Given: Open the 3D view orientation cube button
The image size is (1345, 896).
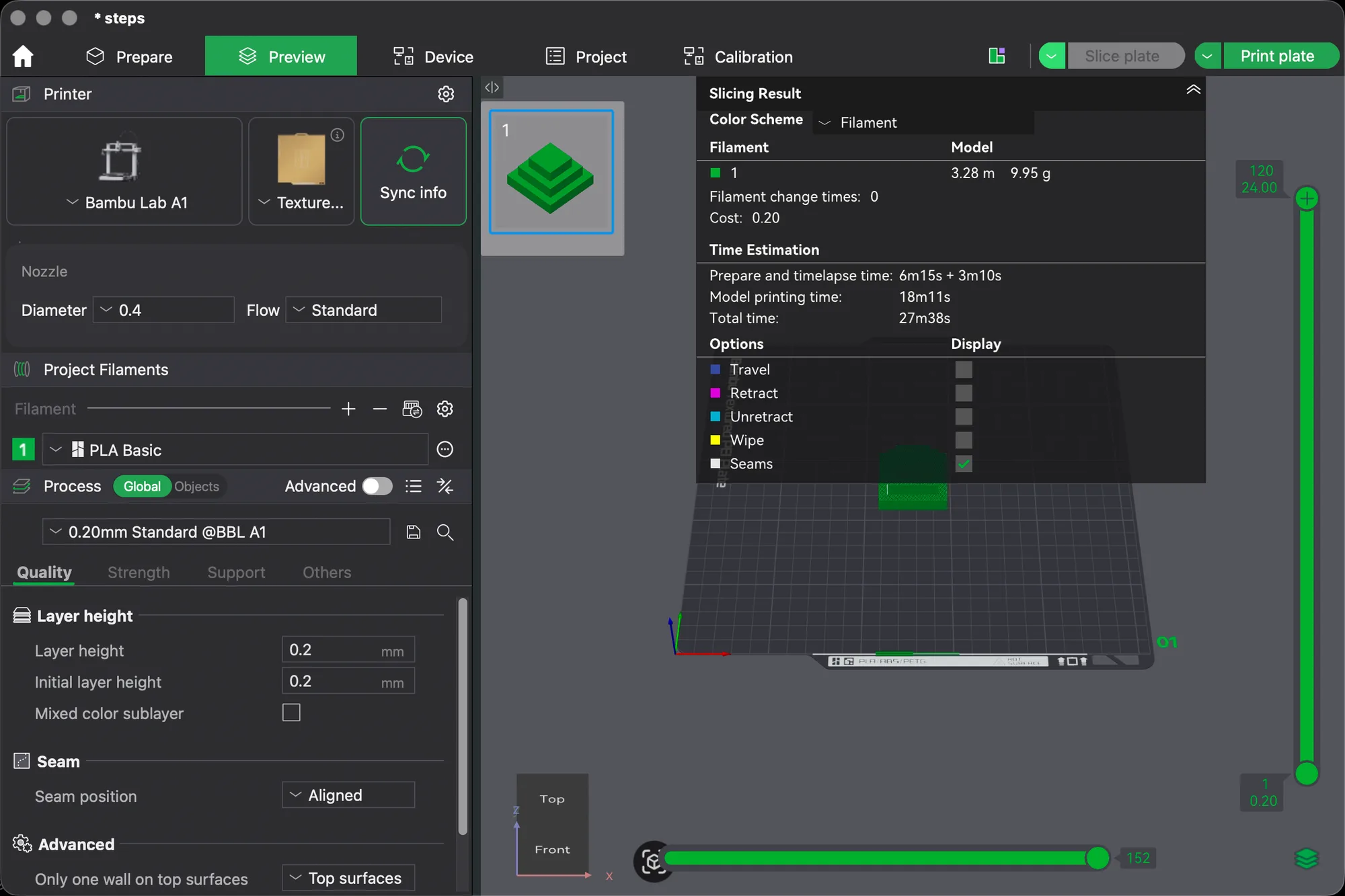Looking at the screenshot, I should (x=652, y=860).
